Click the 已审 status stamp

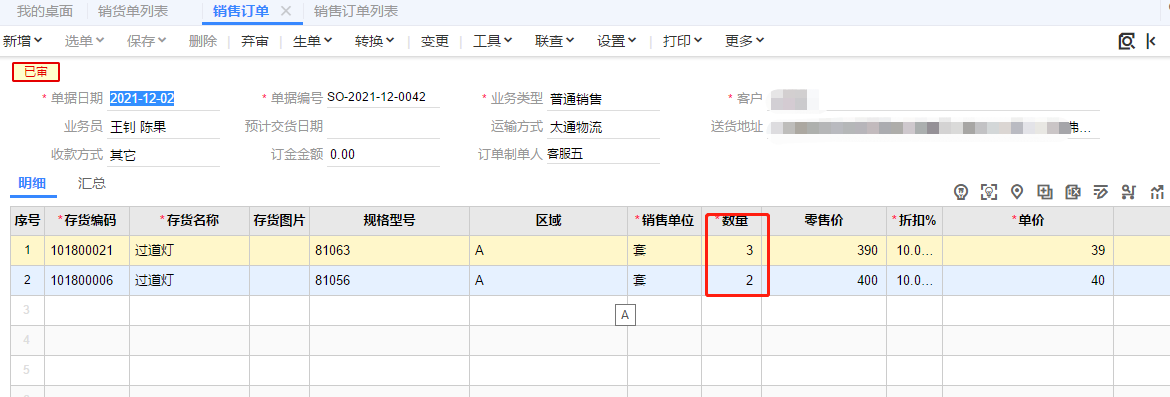coord(36,72)
